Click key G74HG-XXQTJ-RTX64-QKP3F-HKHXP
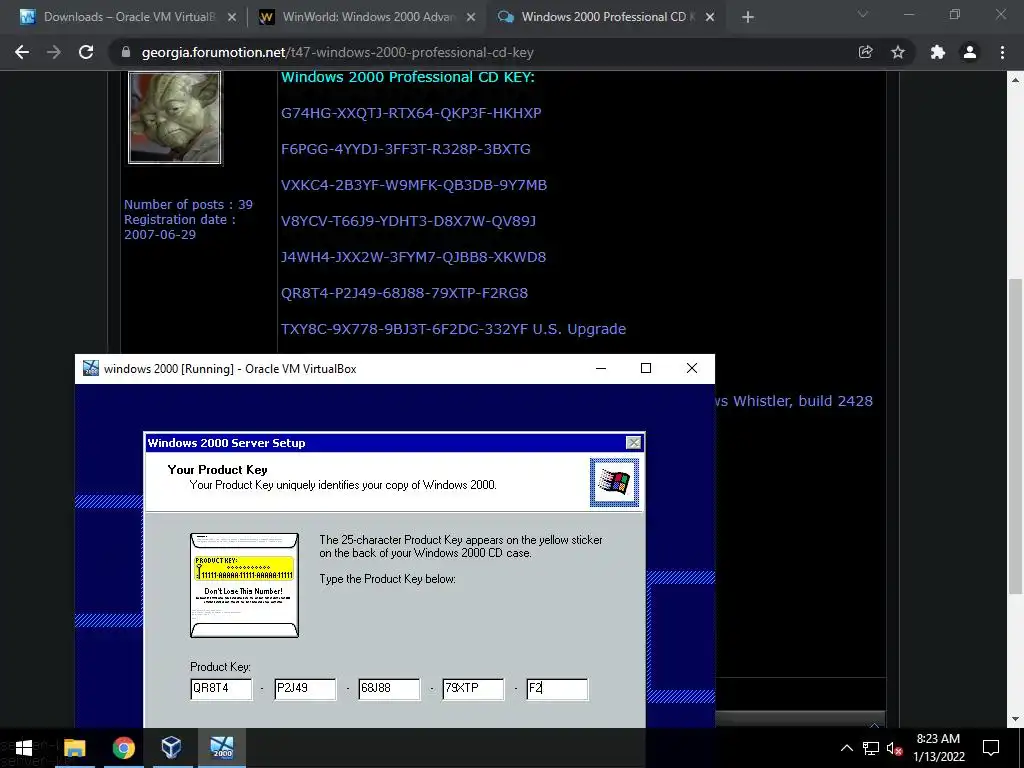The width and height of the screenshot is (1024, 768). click(x=411, y=113)
